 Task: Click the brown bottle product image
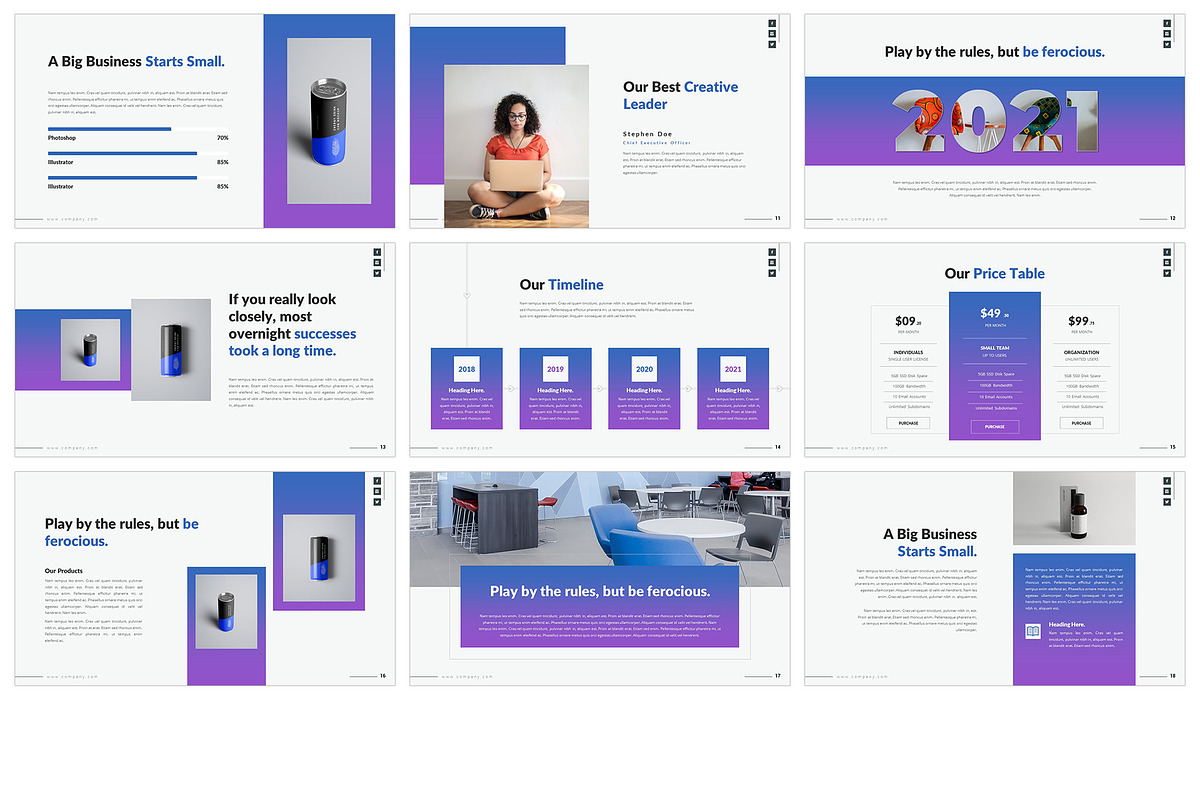coord(1073,508)
